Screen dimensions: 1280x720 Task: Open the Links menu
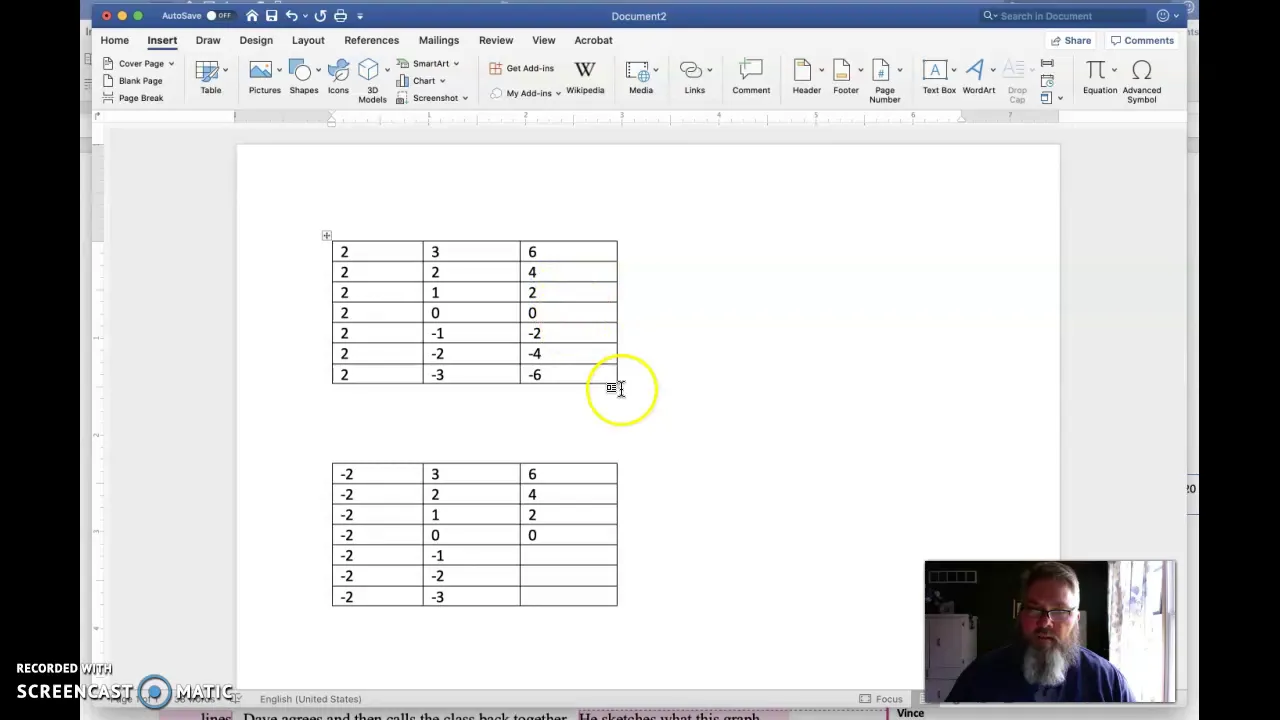pyautogui.click(x=694, y=78)
